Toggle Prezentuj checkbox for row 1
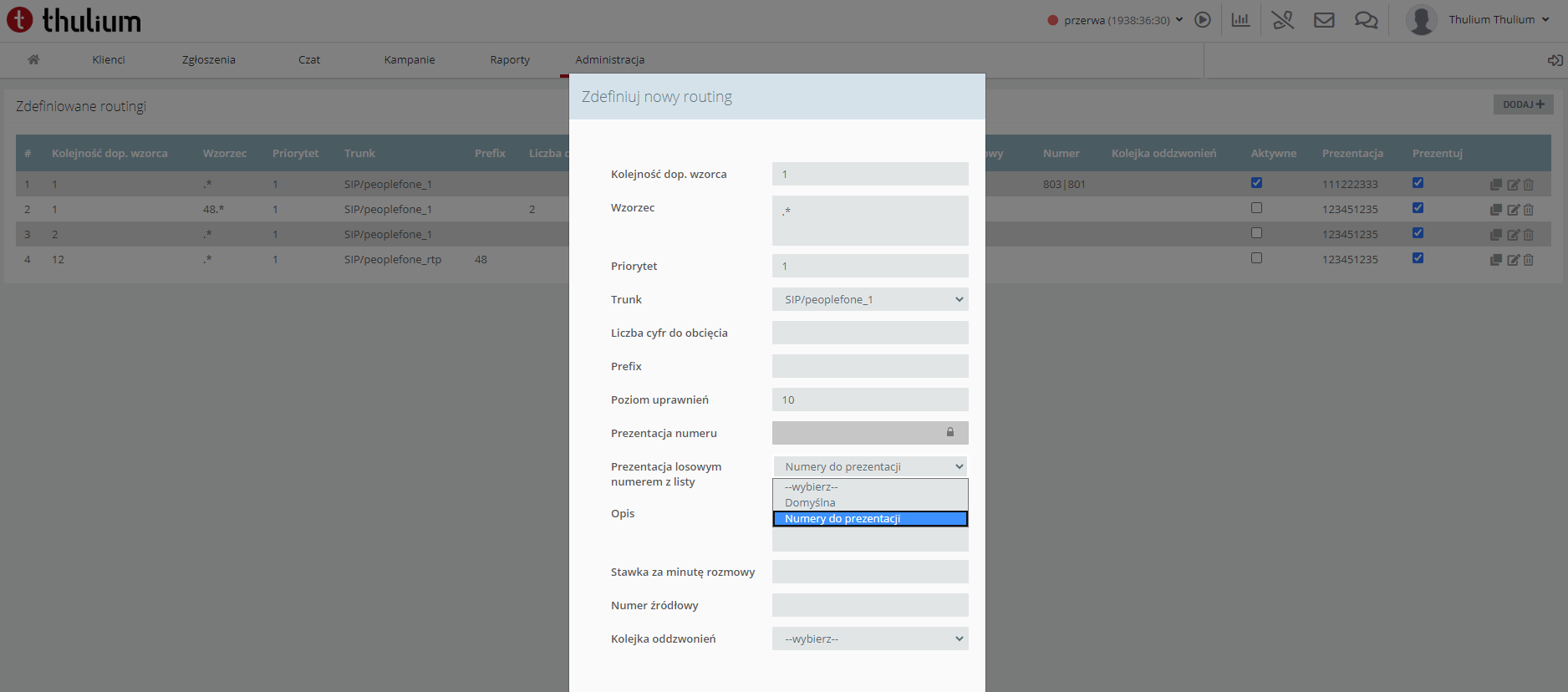Viewport: 1568px width, 692px height. coord(1418,182)
